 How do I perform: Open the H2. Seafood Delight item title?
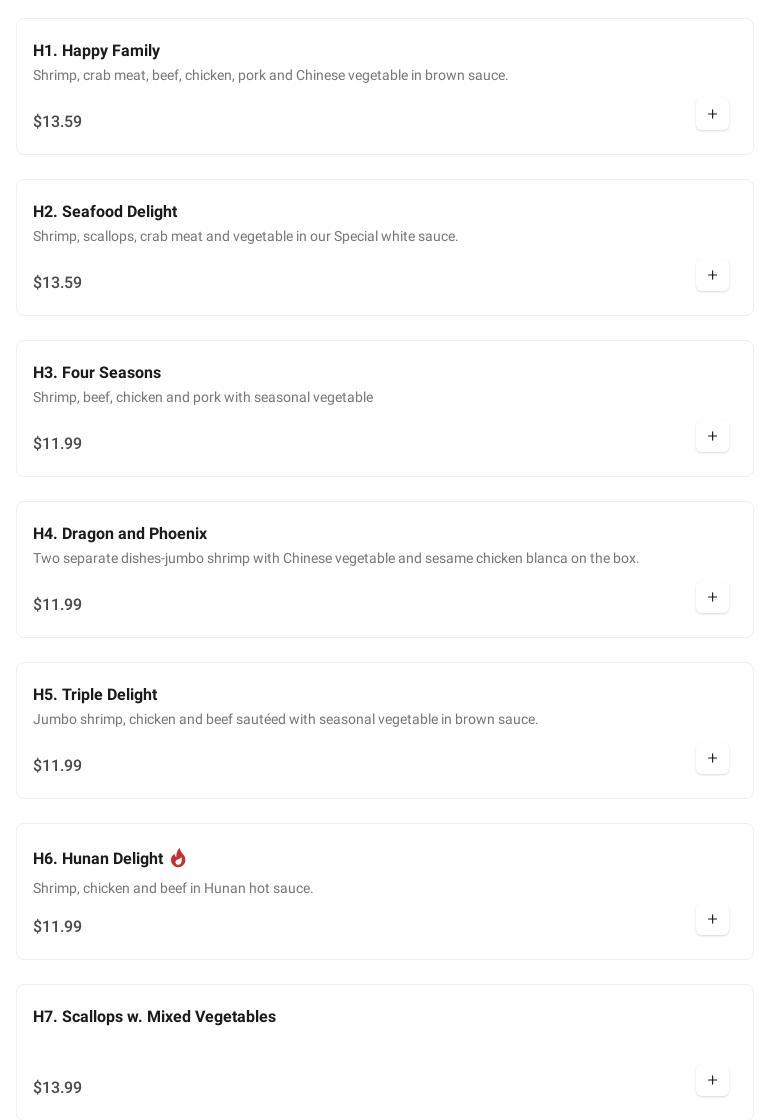[105, 212]
